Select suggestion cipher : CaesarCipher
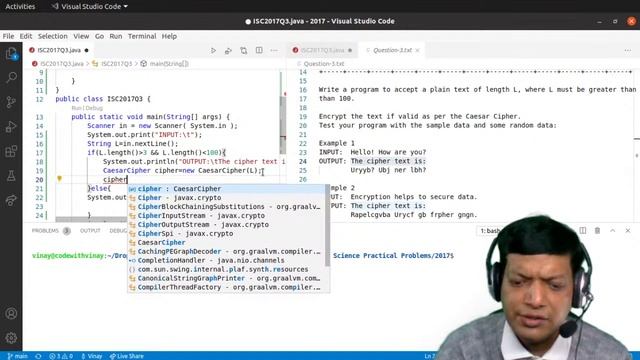 tap(226, 189)
